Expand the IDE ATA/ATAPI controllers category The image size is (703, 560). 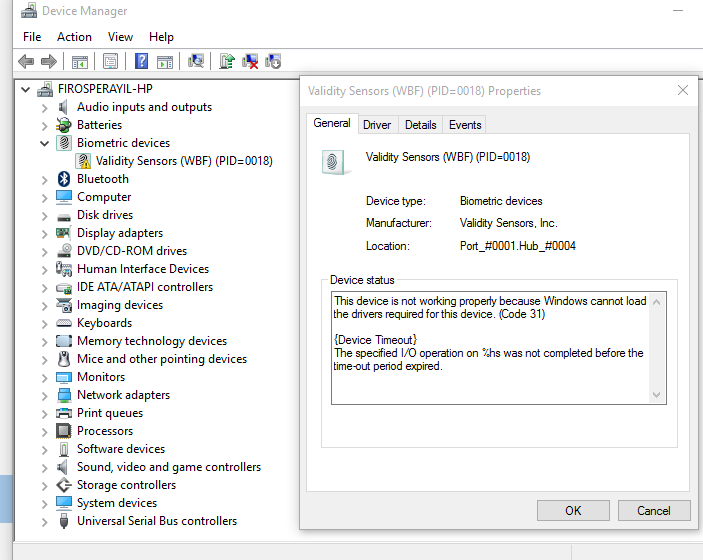(44, 288)
